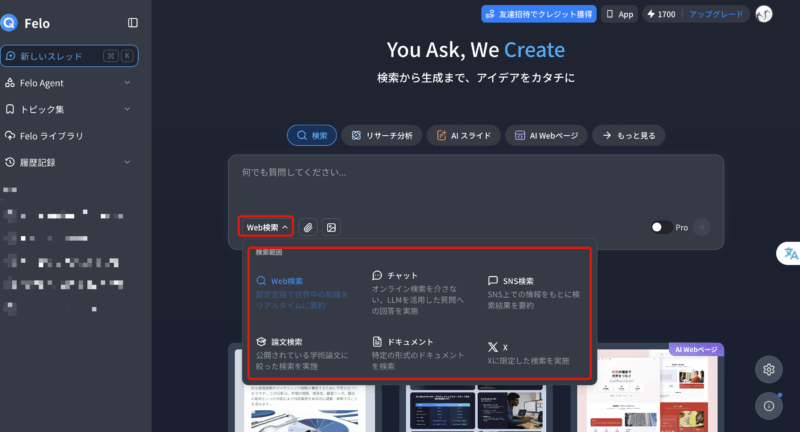Choose 論文検索 option in scope menu
The image size is (800, 432).
302,353
